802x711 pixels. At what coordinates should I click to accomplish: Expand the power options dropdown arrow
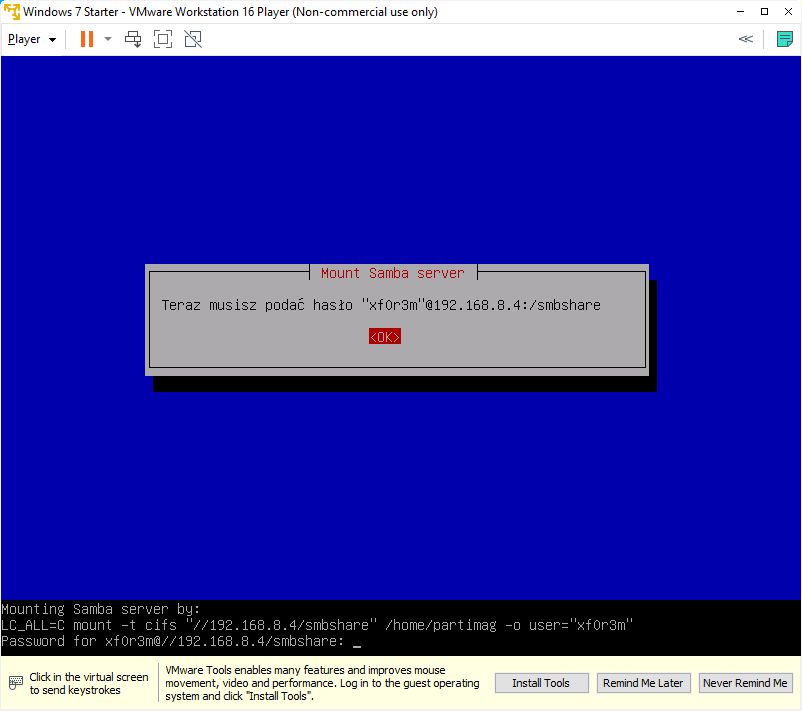[x=107, y=39]
